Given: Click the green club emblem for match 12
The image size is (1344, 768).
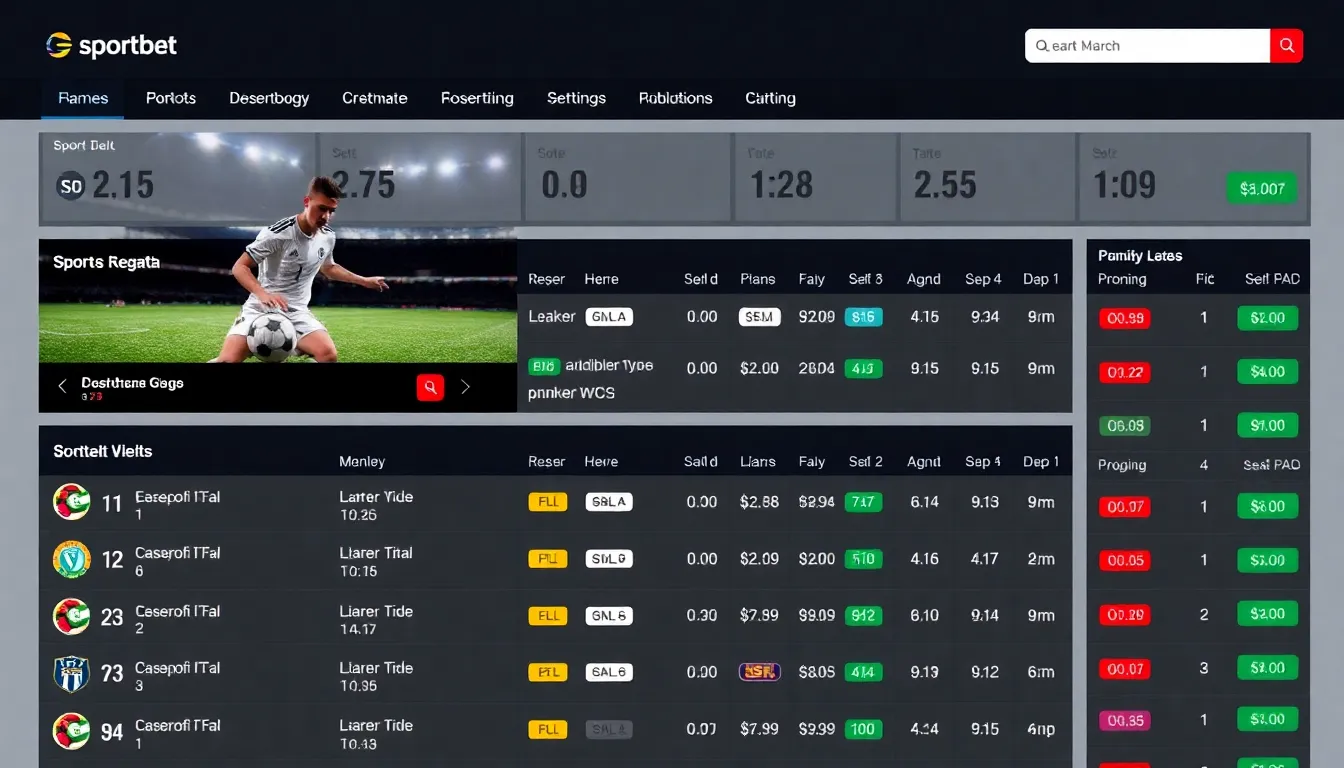Looking at the screenshot, I should [71, 559].
